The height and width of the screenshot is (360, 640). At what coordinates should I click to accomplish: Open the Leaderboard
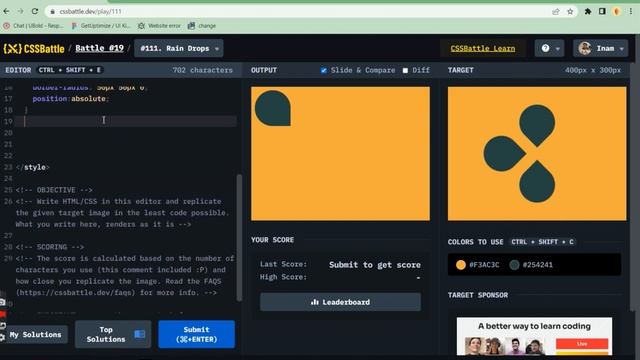coord(340,302)
